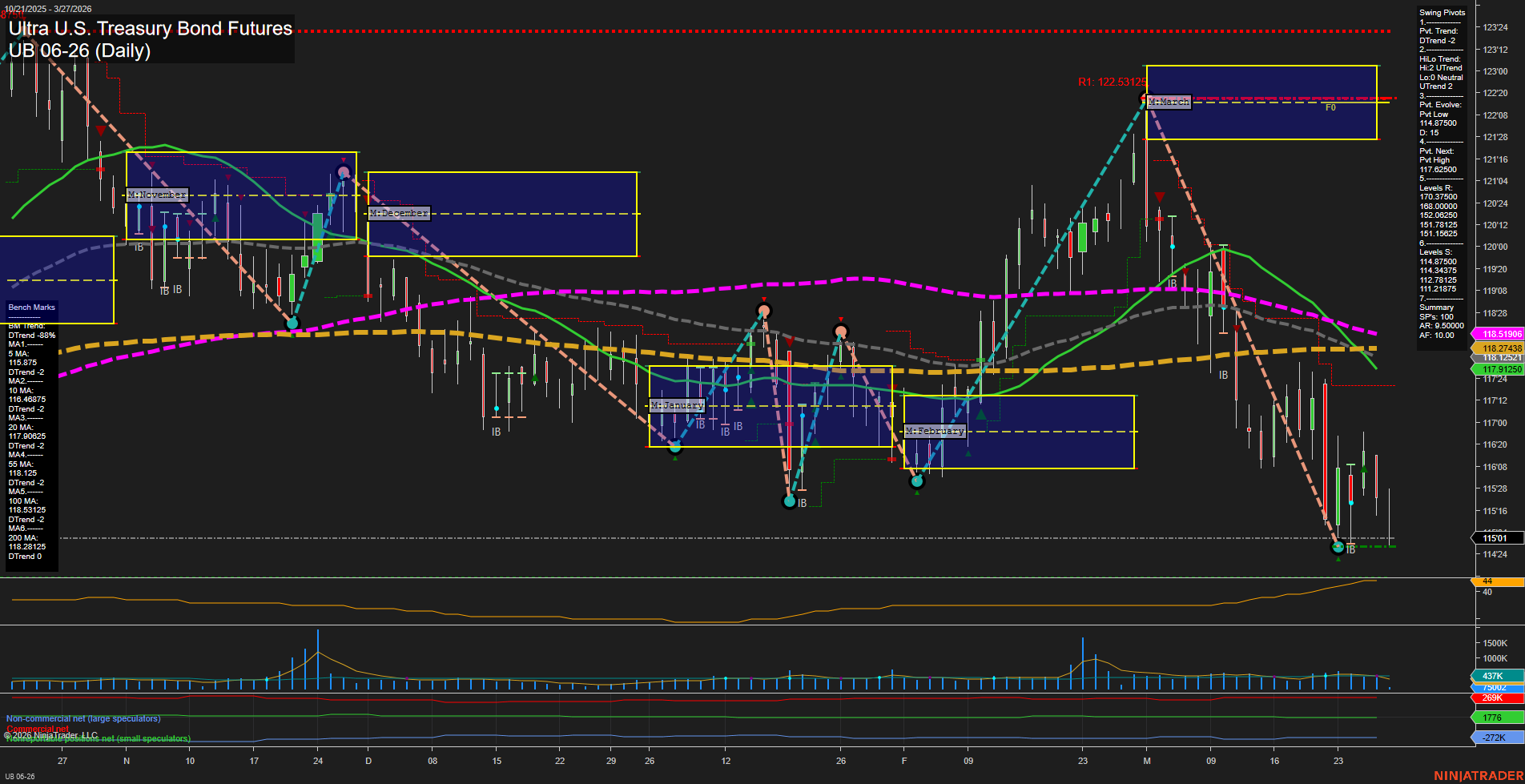Image resolution: width=1525 pixels, height=784 pixels.
Task: Expand the Bench Marks panel
Action: (30, 307)
